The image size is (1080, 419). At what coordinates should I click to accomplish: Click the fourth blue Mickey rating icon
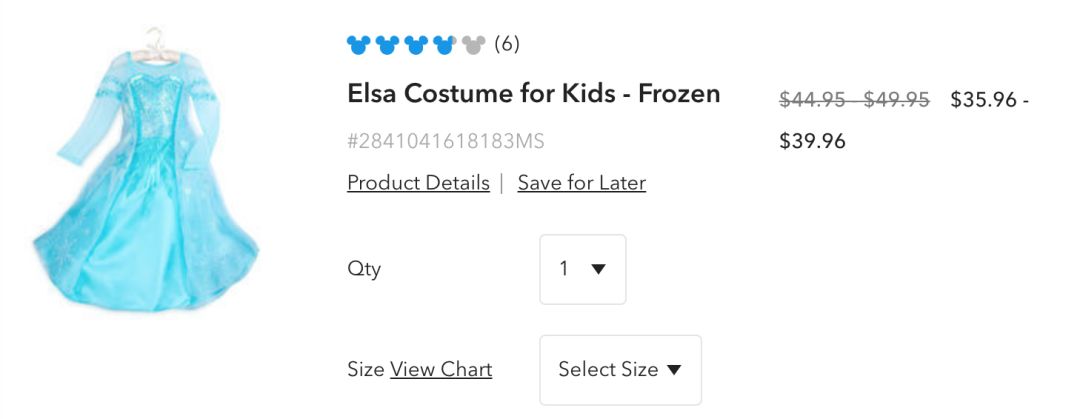tap(444, 45)
